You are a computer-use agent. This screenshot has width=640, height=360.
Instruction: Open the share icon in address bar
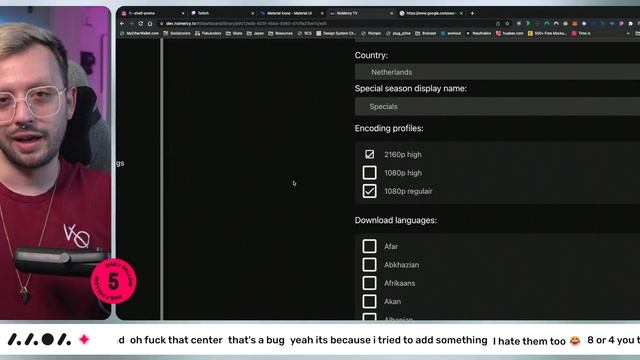click(x=498, y=24)
